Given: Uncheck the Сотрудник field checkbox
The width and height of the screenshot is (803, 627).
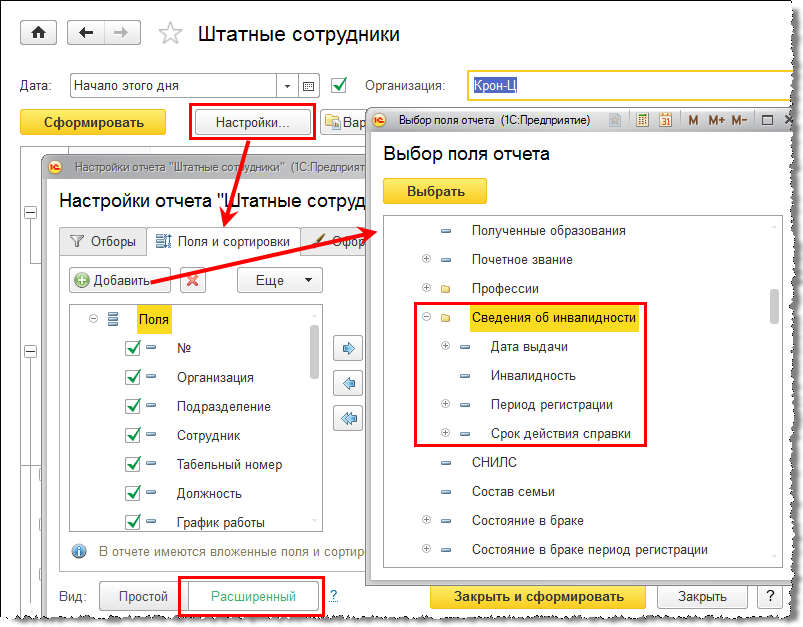Looking at the screenshot, I should [133, 435].
